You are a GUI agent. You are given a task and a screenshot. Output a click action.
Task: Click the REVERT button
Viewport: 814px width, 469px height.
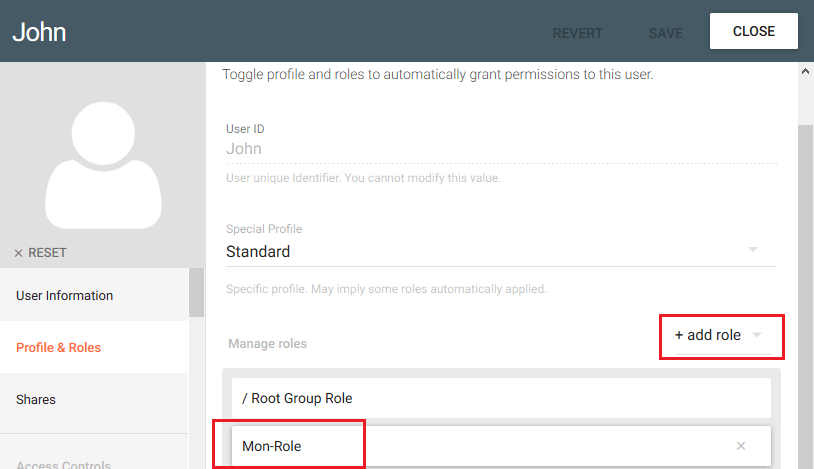[577, 33]
